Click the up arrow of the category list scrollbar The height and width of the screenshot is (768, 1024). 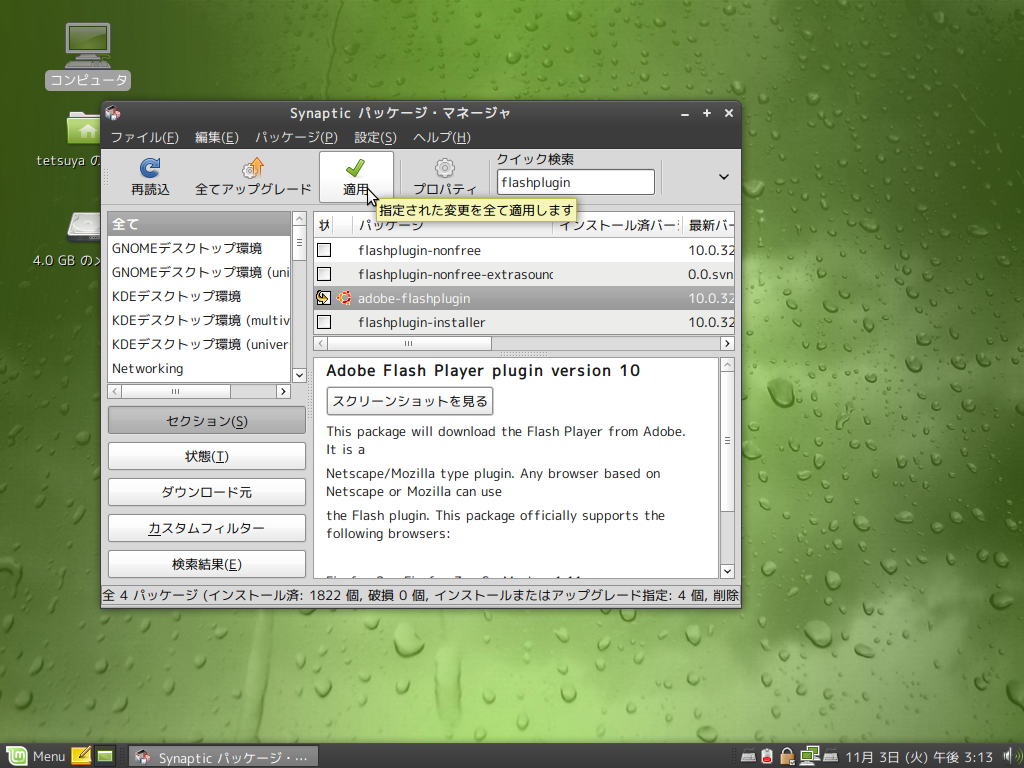pyautogui.click(x=299, y=219)
